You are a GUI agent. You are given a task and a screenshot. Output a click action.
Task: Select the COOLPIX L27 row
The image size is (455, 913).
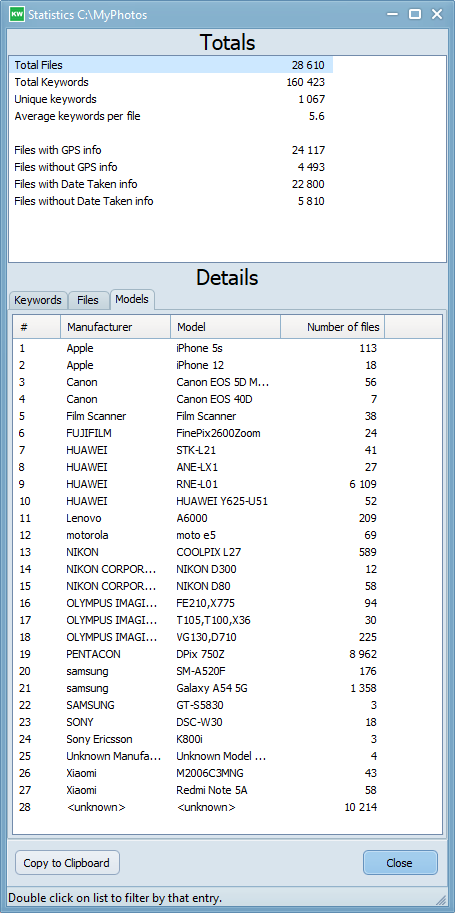[199, 552]
